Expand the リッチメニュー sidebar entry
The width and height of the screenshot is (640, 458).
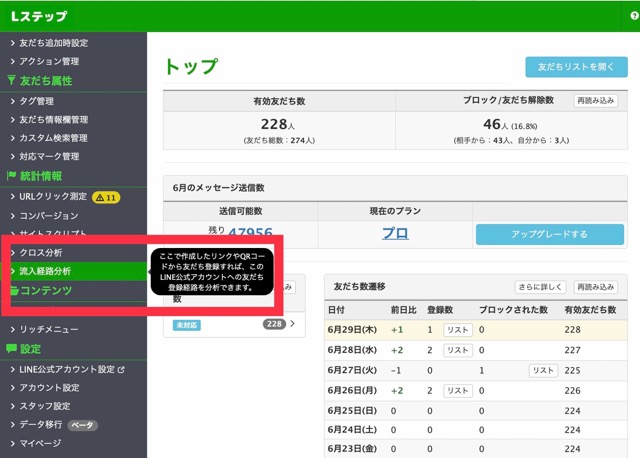[48, 329]
